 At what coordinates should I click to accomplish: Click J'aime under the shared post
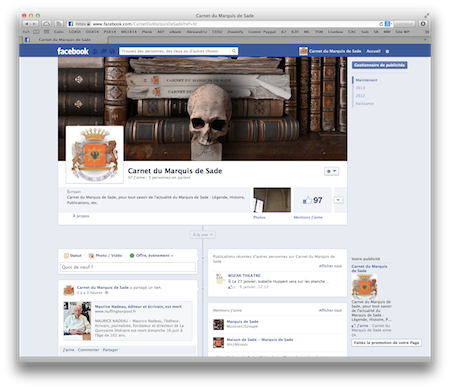(69, 350)
